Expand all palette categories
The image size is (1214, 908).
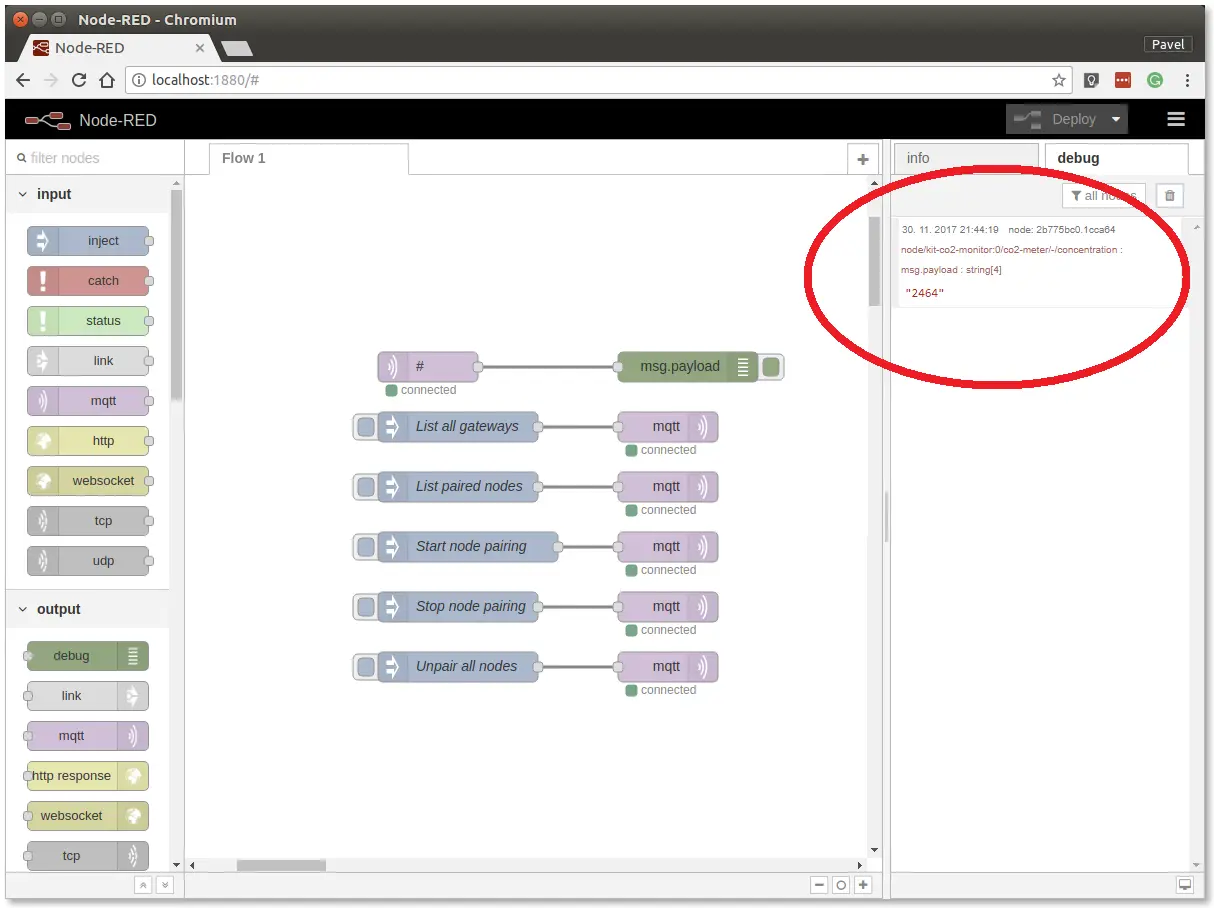tap(165, 885)
